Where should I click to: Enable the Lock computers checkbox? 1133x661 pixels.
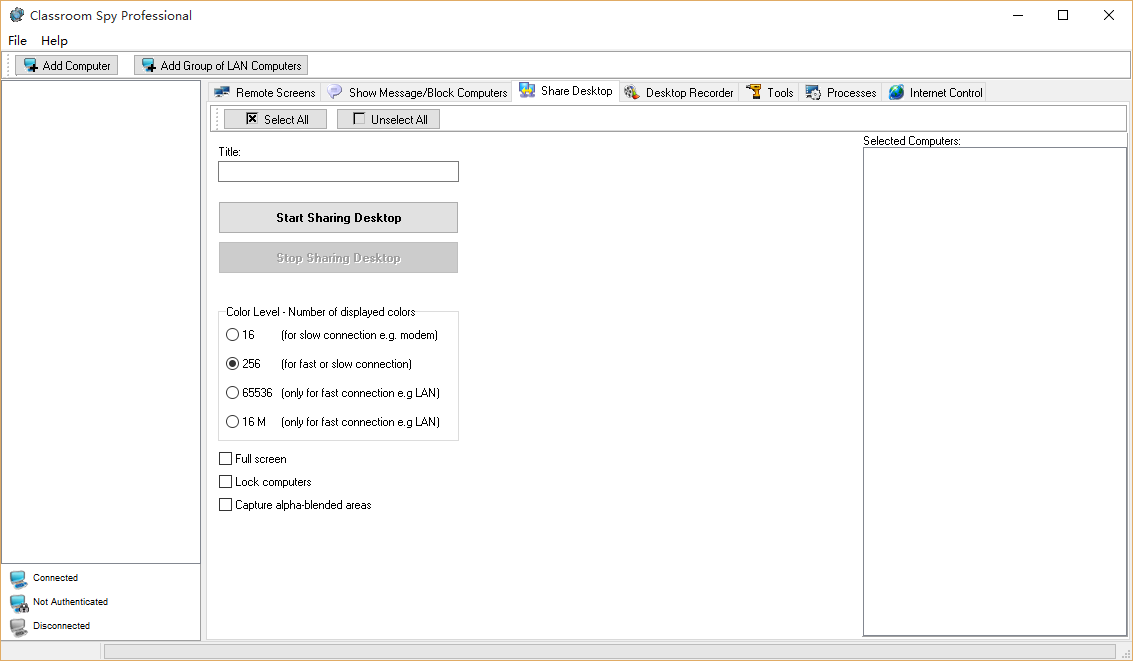point(225,482)
